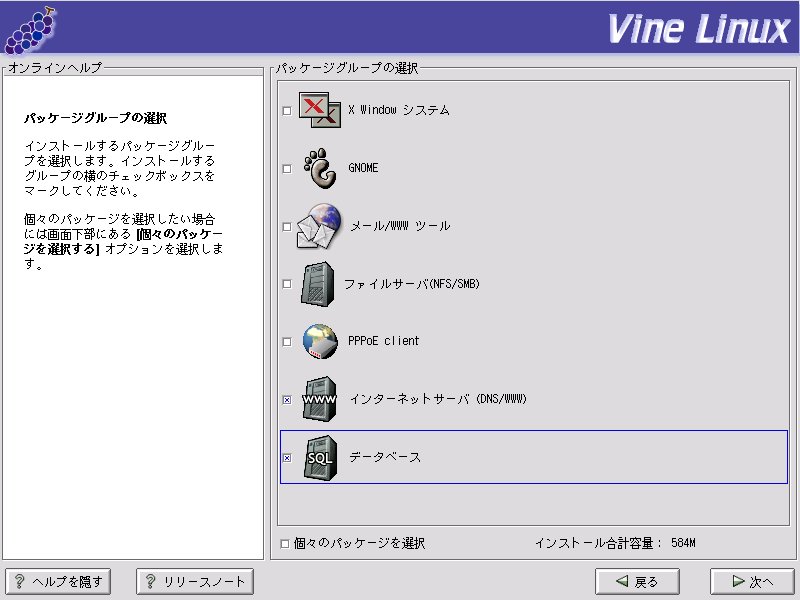
Task: Click the インストール合計容量 584M text
Action: (615, 543)
